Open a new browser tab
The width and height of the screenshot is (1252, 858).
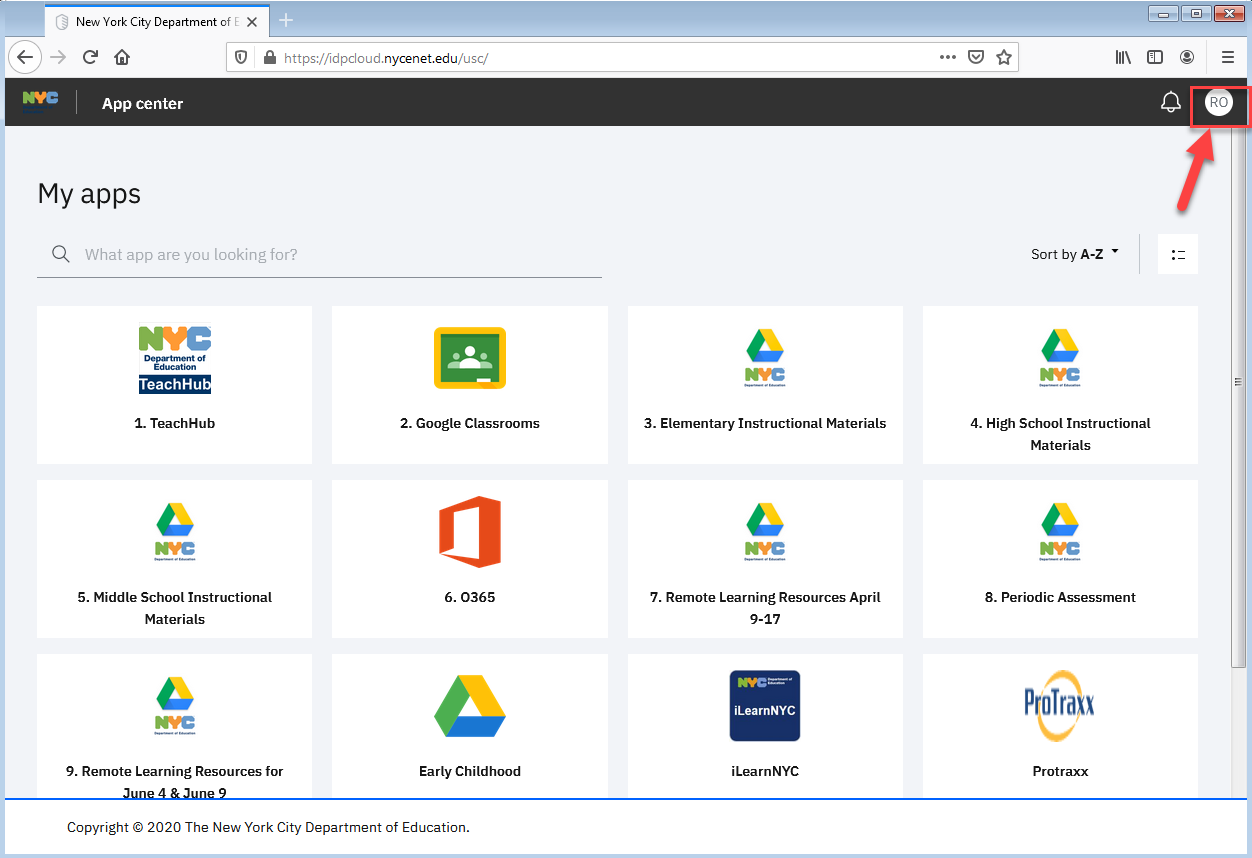pos(287,20)
